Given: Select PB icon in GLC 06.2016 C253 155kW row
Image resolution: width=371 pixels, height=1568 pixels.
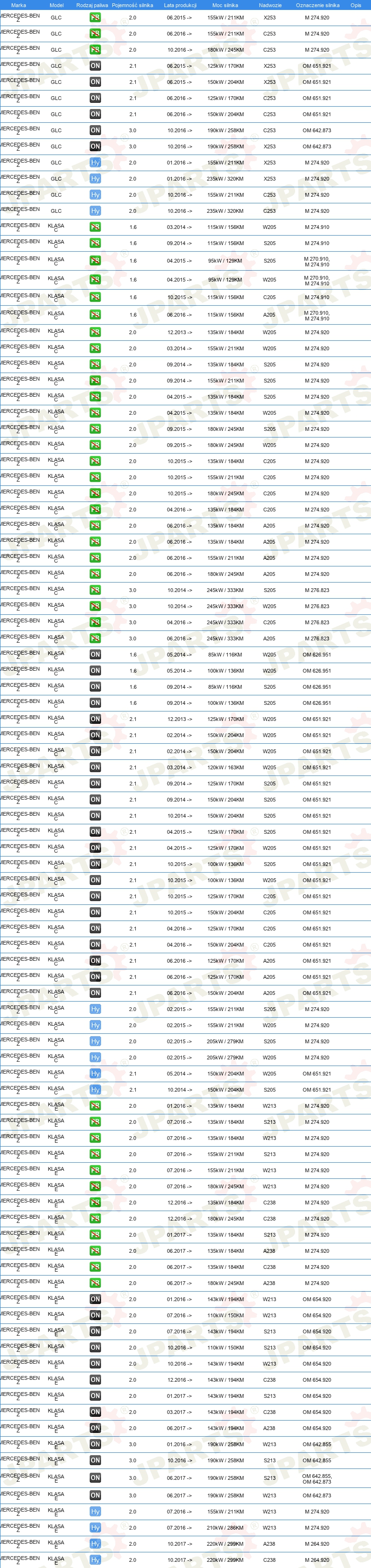Looking at the screenshot, I should (x=95, y=34).
